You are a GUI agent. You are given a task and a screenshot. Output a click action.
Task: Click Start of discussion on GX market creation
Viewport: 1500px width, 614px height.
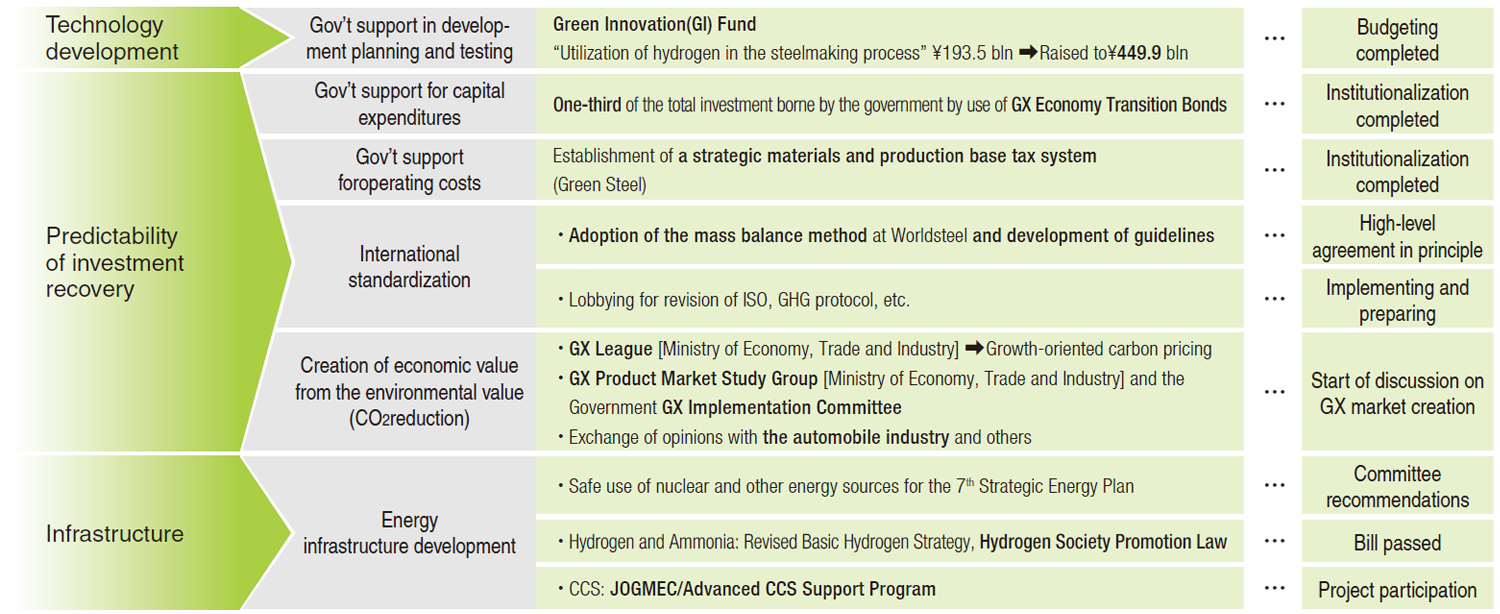1397,393
